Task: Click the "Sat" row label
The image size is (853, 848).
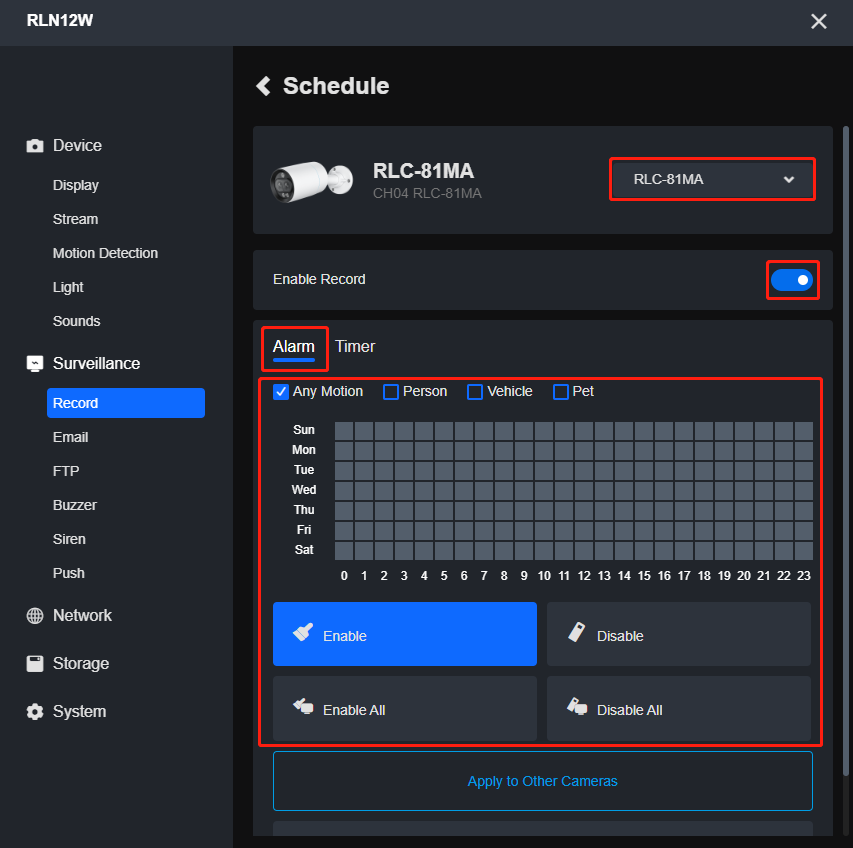Action: (304, 550)
